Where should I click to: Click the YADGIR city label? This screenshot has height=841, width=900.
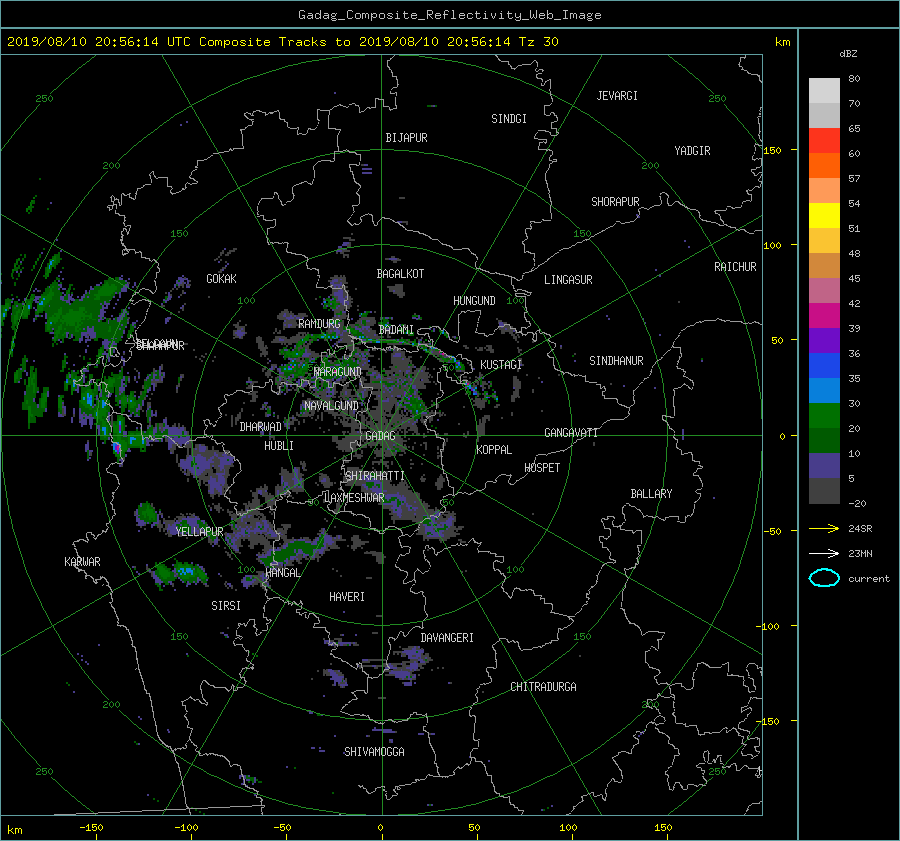[692, 151]
